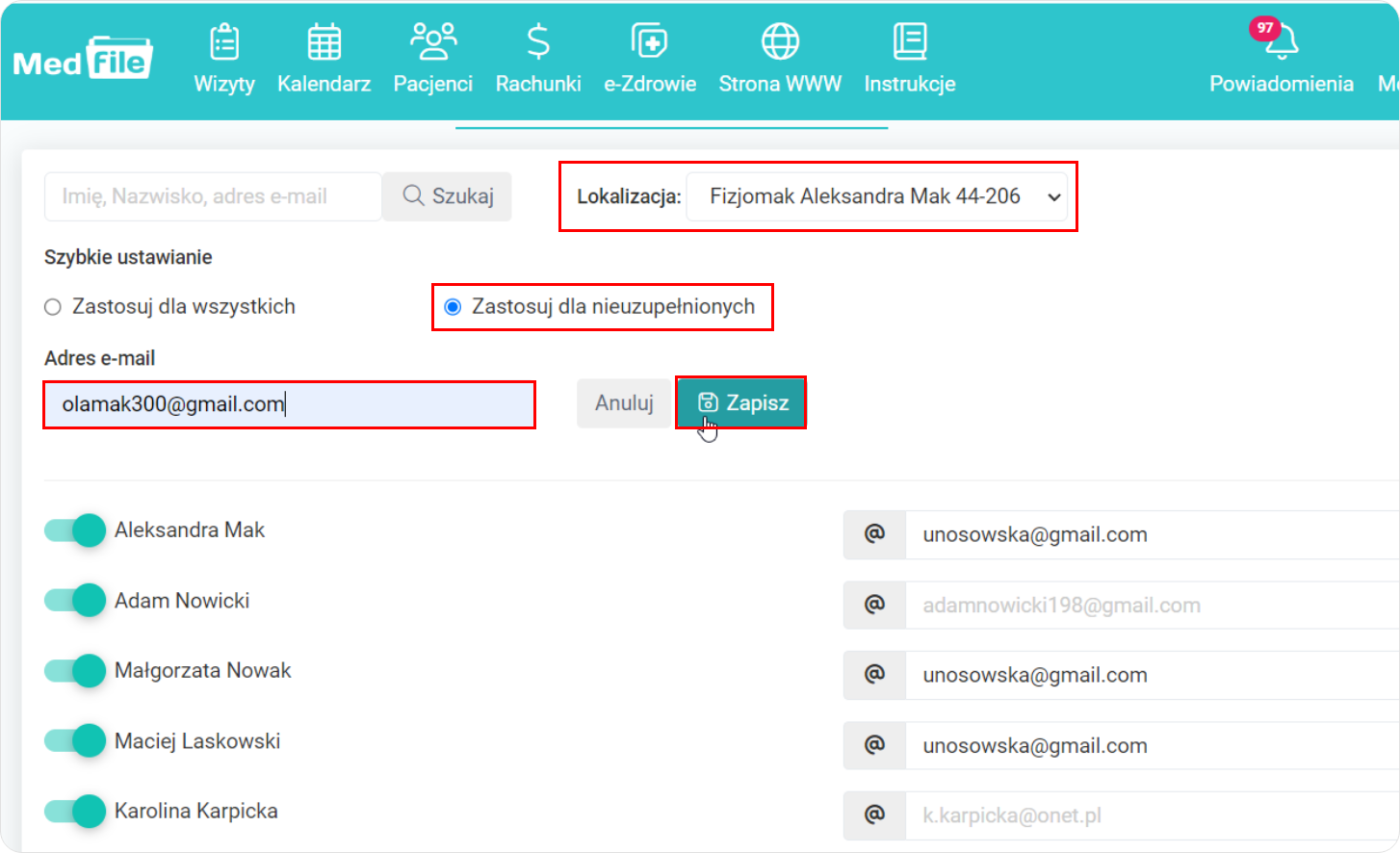The width and height of the screenshot is (1400, 853).
Task: Click the name Maciej Laskowski
Action: (x=197, y=740)
